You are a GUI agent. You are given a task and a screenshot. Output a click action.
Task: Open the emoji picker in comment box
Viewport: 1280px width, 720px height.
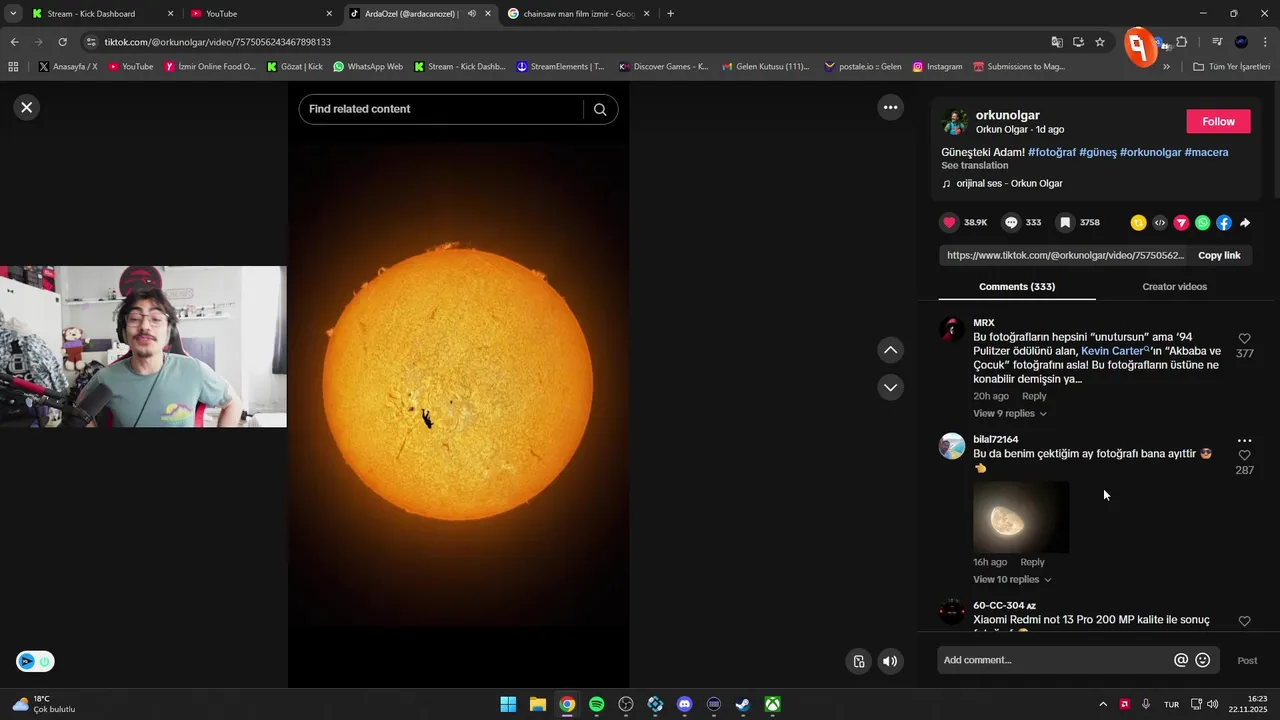pos(1203,660)
